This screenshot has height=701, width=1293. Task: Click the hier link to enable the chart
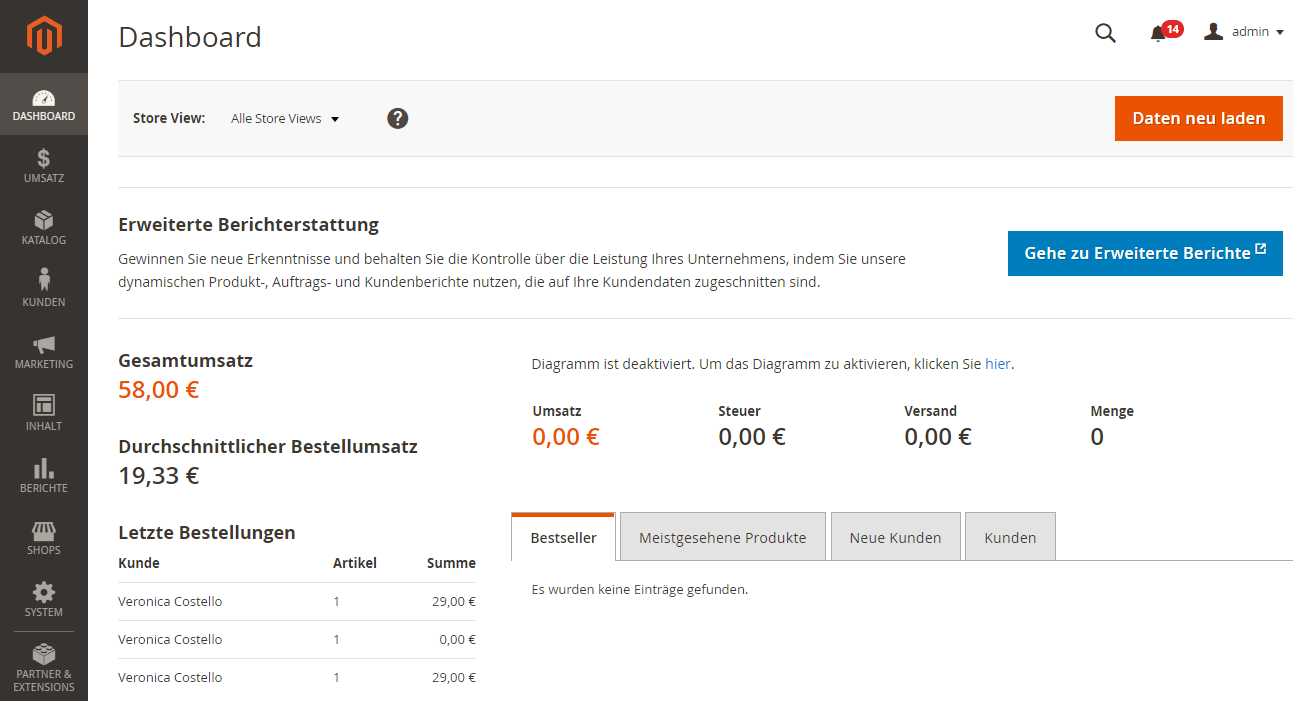coord(997,363)
